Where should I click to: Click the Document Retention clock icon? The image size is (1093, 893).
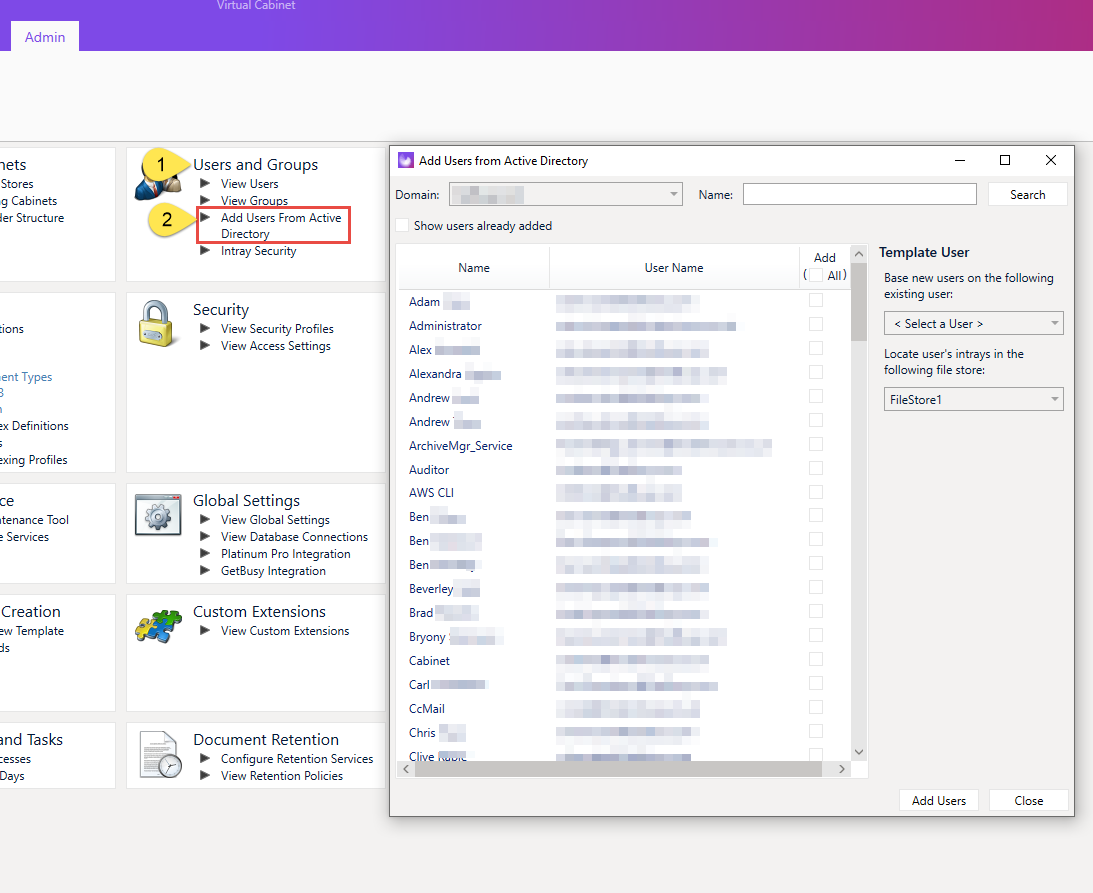(160, 754)
